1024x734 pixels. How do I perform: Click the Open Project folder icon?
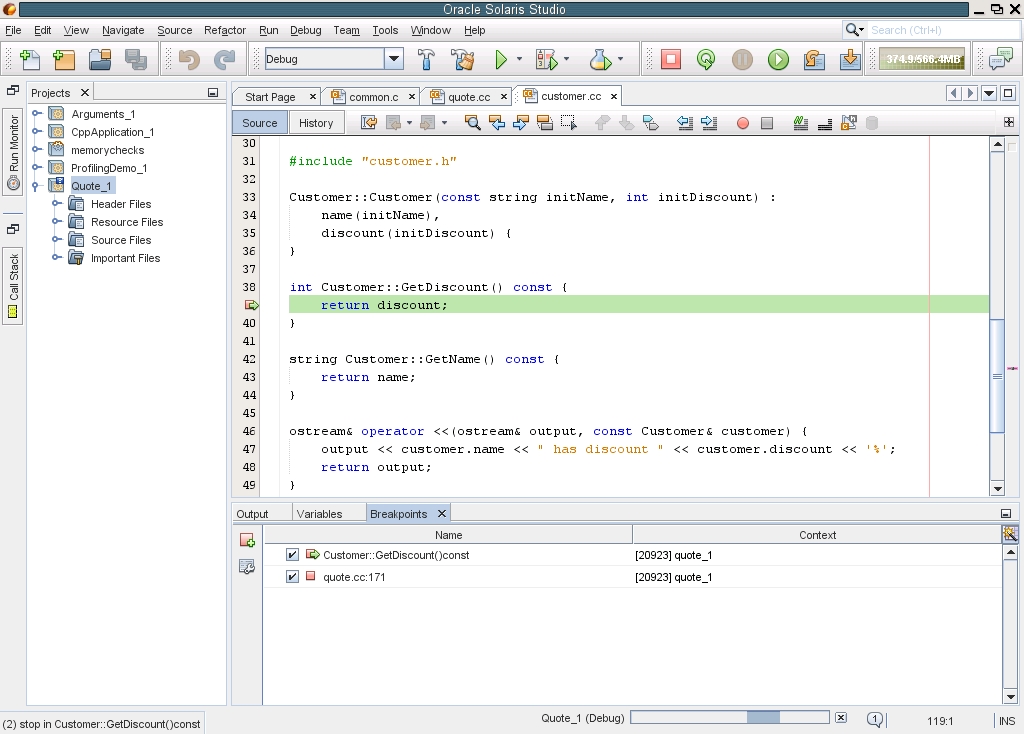point(100,59)
